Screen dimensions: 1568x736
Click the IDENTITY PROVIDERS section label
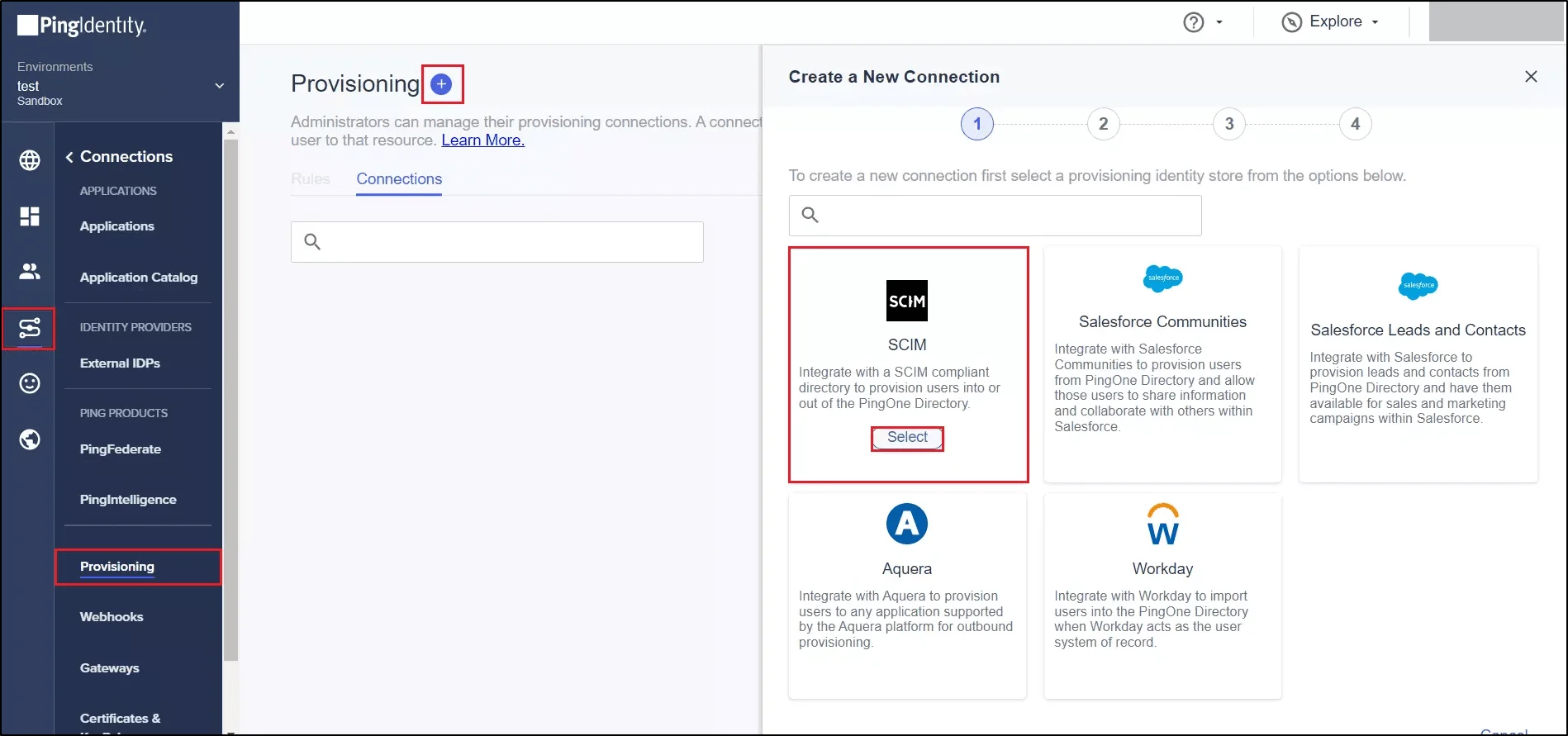(135, 327)
